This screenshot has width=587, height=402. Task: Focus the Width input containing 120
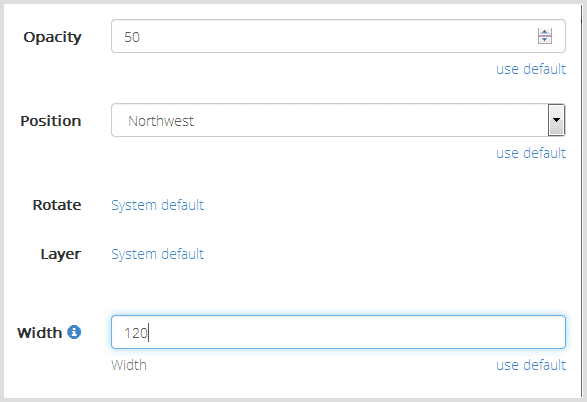click(338, 332)
